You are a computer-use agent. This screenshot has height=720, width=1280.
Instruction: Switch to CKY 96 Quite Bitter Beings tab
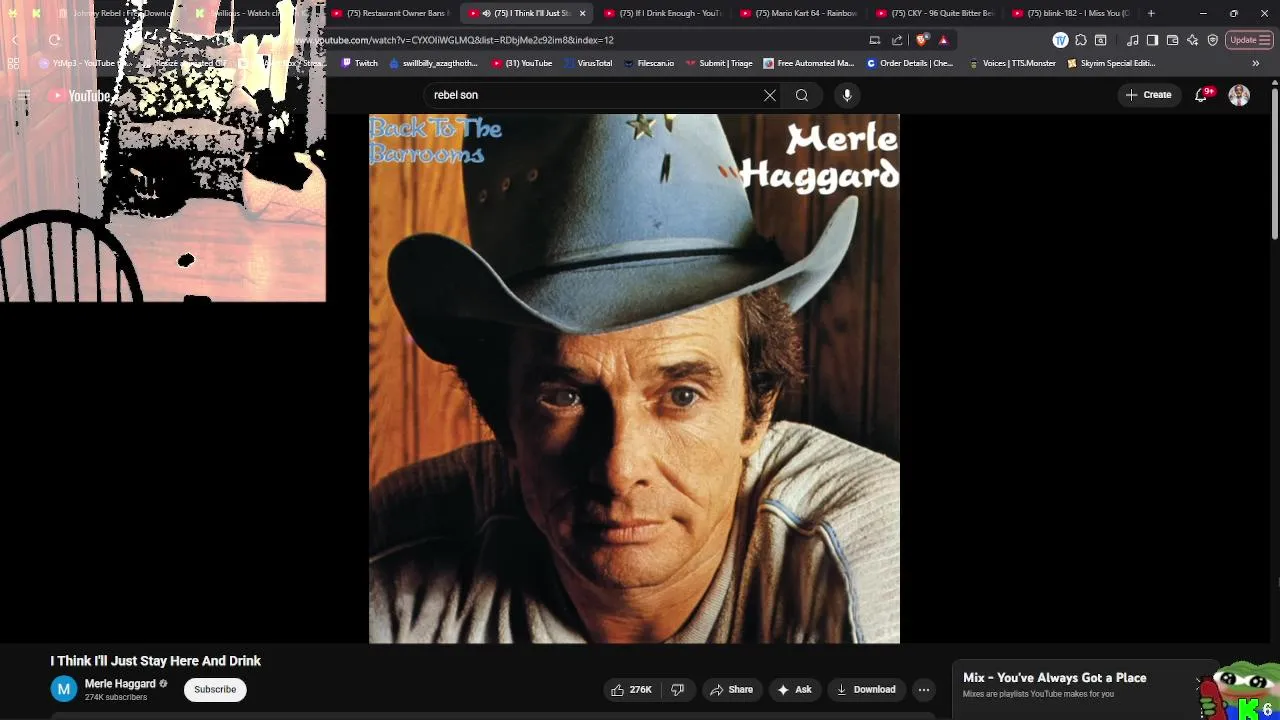(x=935, y=13)
